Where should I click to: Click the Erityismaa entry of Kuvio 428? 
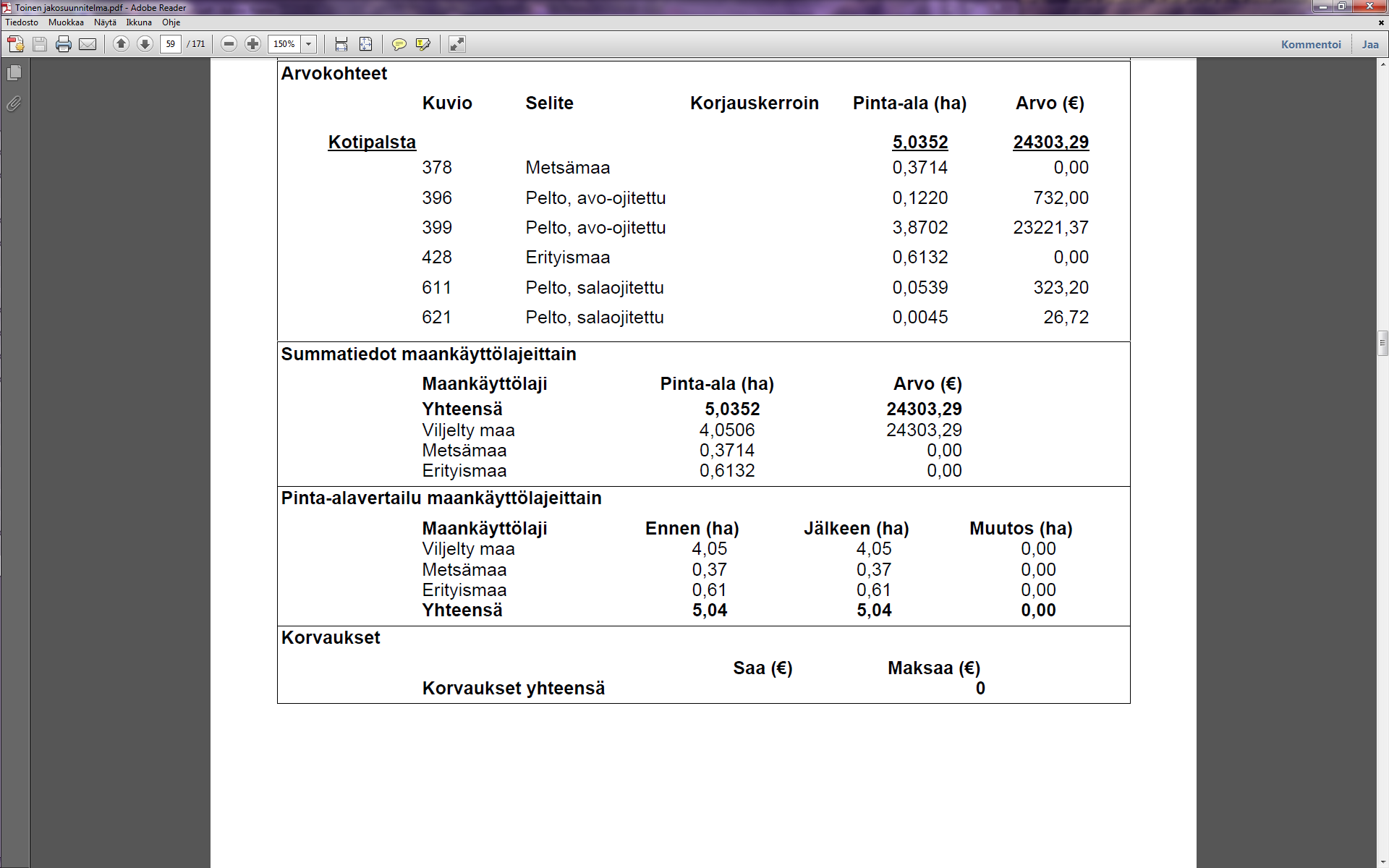pyautogui.click(x=568, y=258)
